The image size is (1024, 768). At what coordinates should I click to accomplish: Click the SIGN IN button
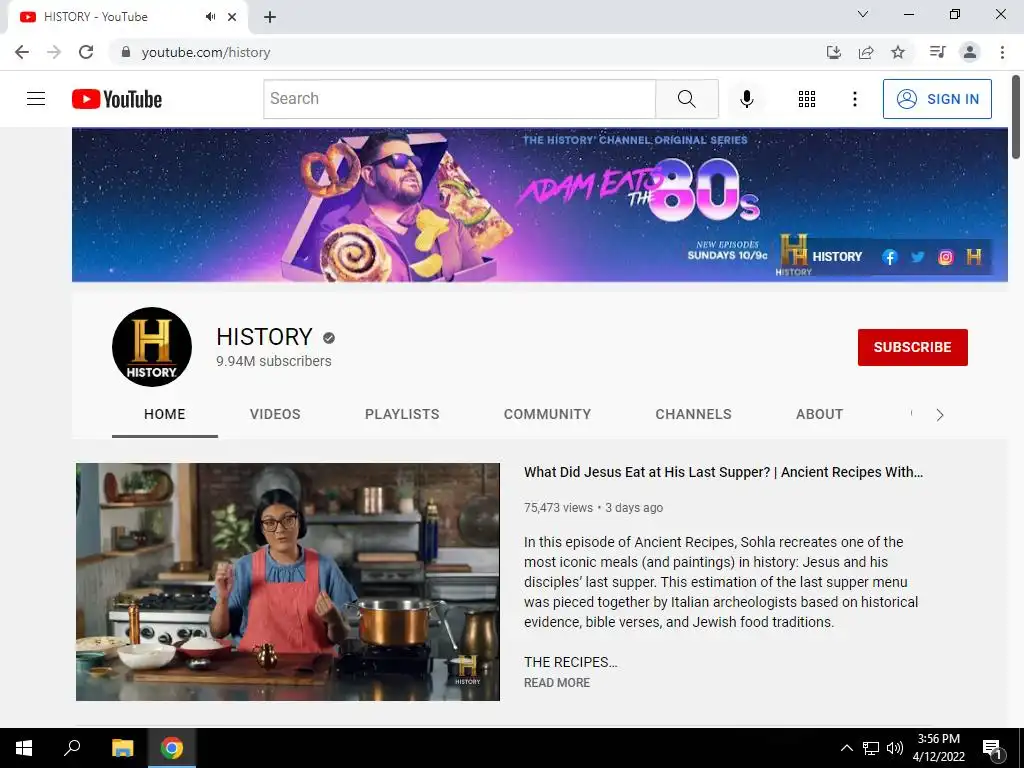point(937,99)
